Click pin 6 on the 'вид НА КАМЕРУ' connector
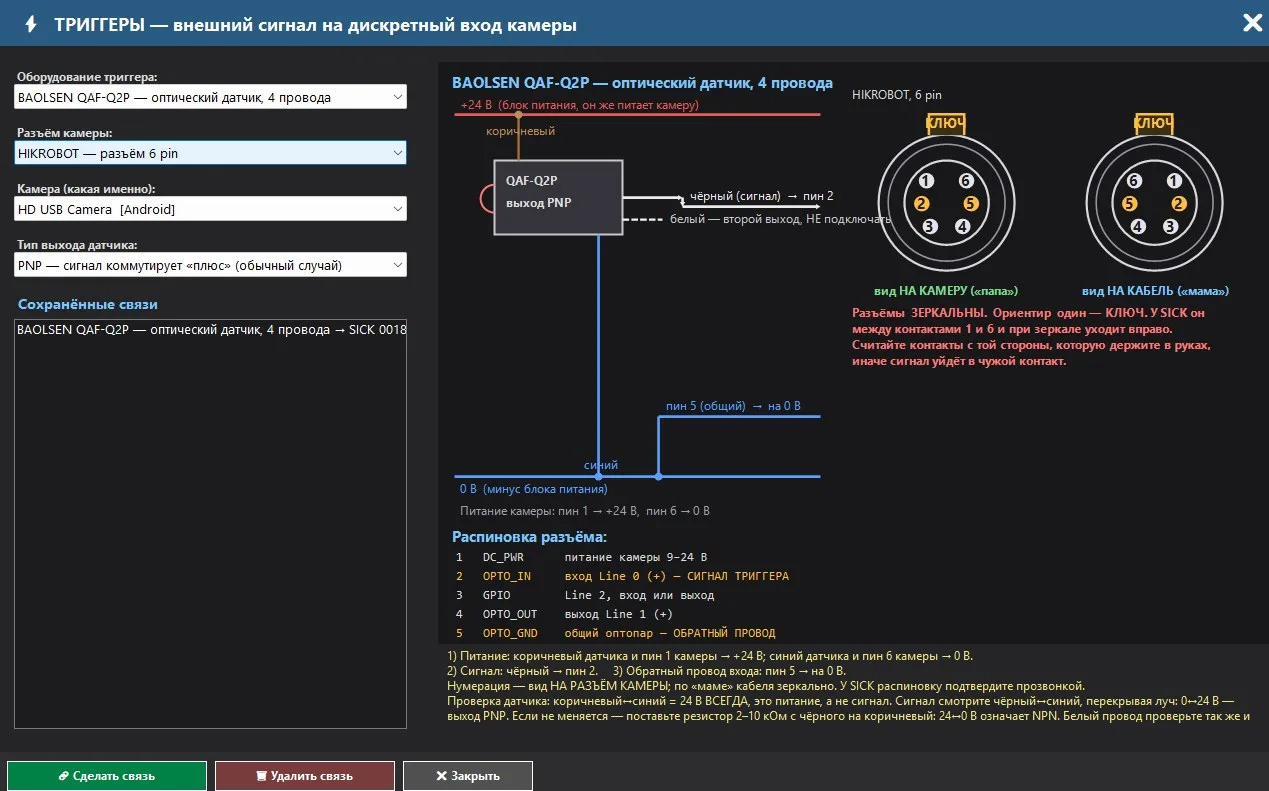This screenshot has width=1269, height=791. tap(965, 181)
